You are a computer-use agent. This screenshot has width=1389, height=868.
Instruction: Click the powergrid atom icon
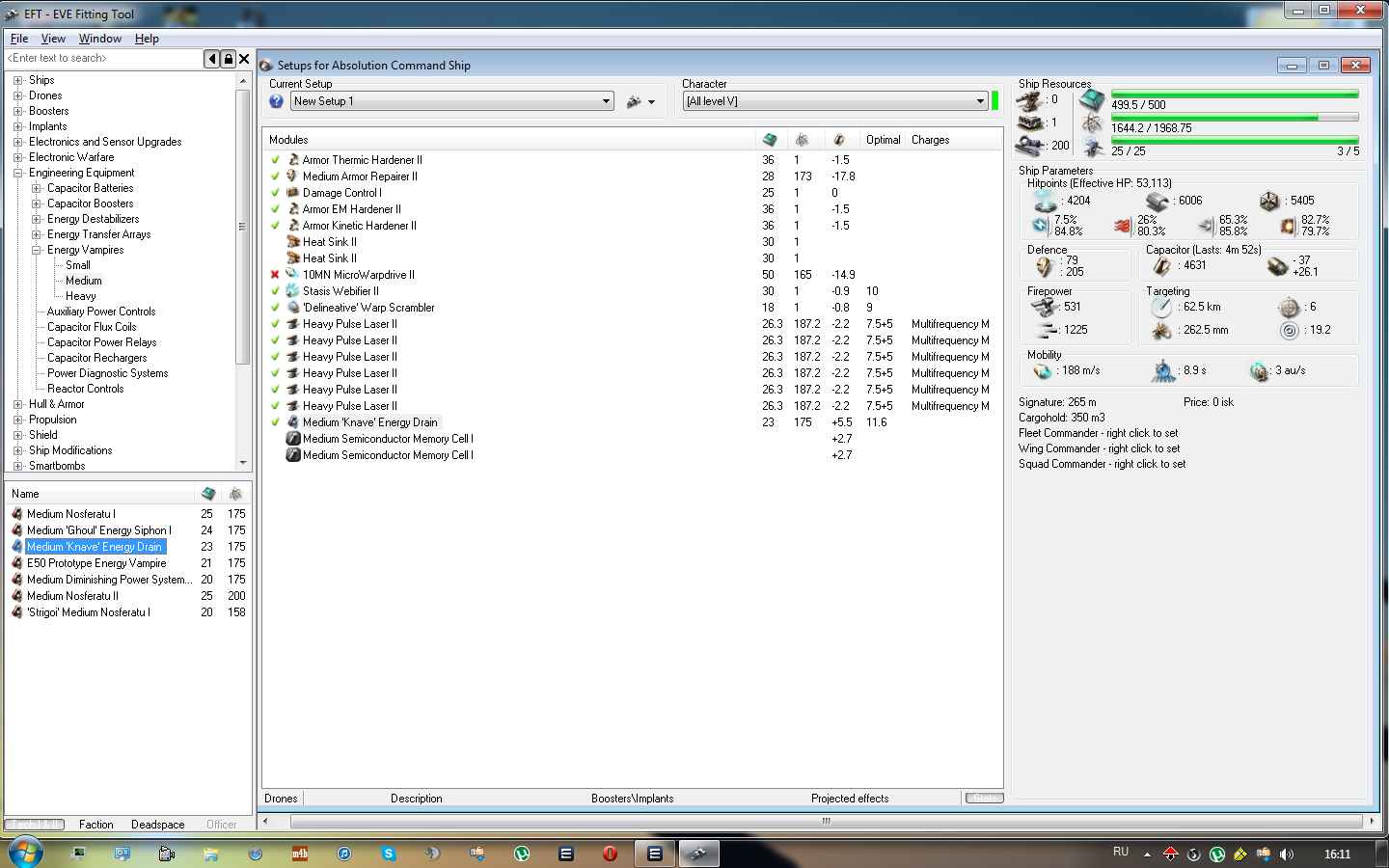point(1092,123)
